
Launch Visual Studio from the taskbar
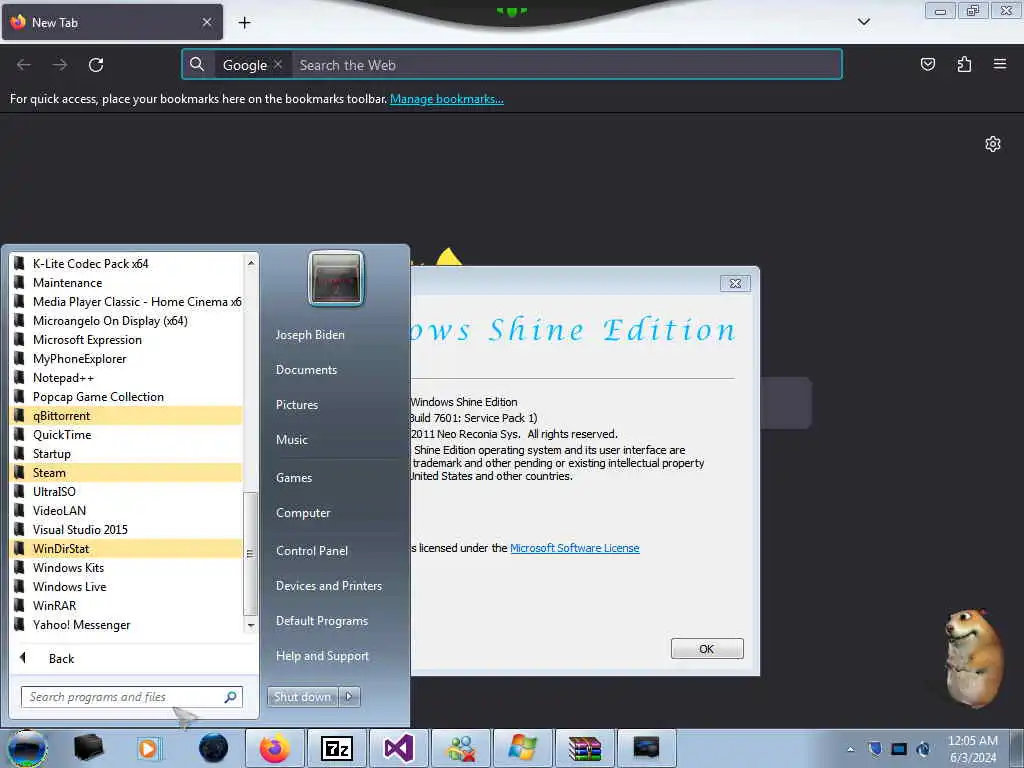[x=398, y=748]
